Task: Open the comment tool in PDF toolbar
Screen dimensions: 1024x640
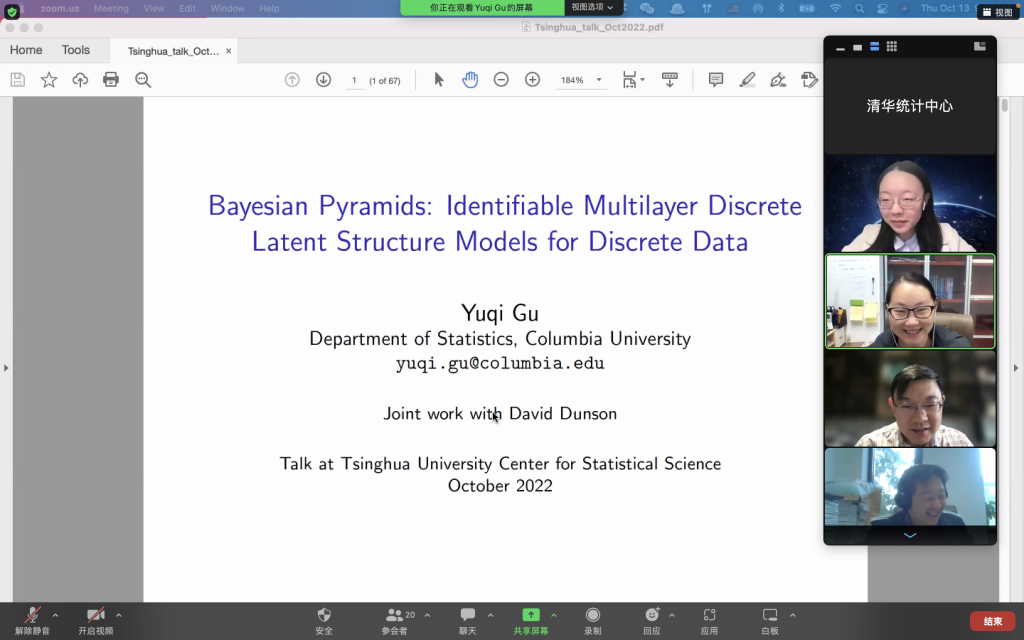Action: coord(716,80)
